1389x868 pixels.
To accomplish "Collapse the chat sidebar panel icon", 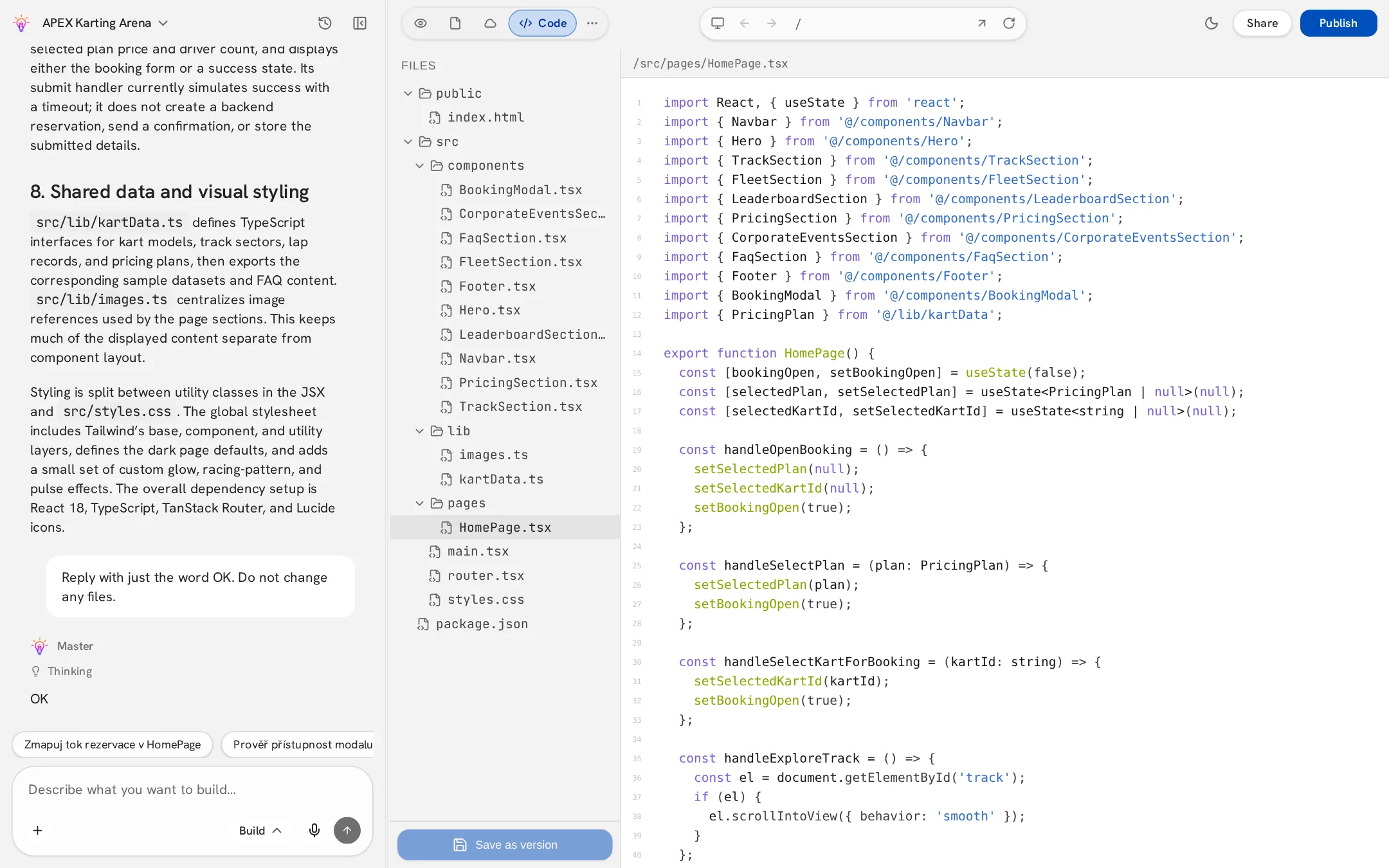I will (359, 23).
